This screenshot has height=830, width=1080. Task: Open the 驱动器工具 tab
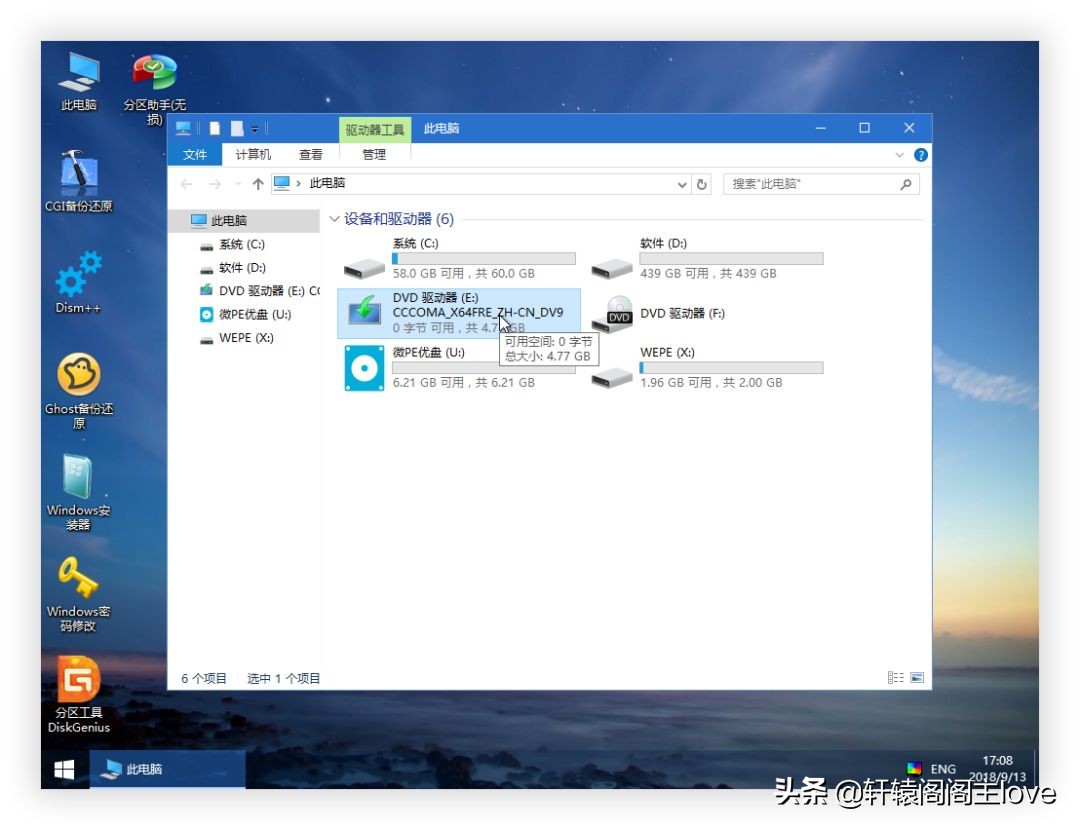[x=373, y=128]
